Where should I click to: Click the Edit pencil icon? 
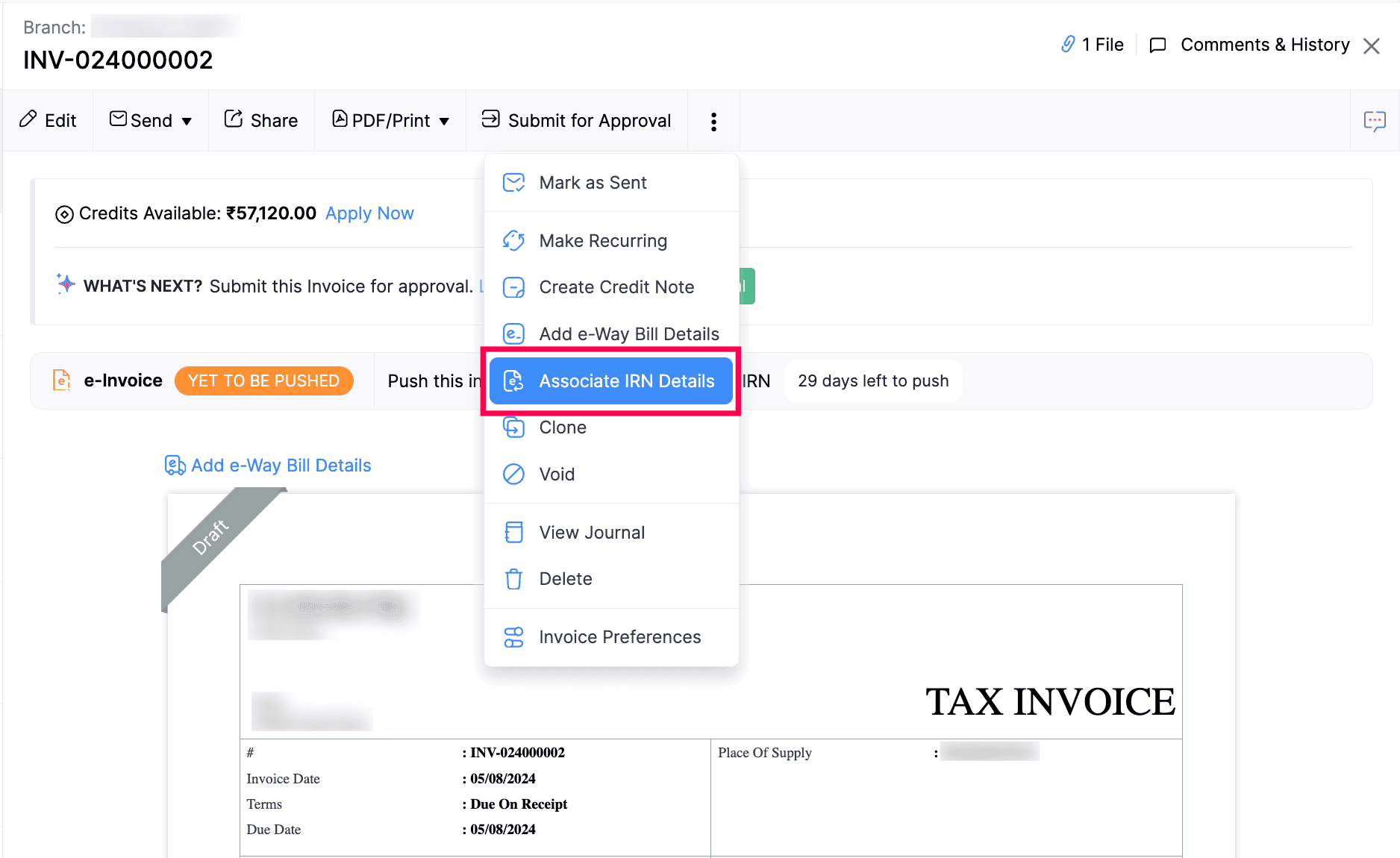tap(28, 119)
